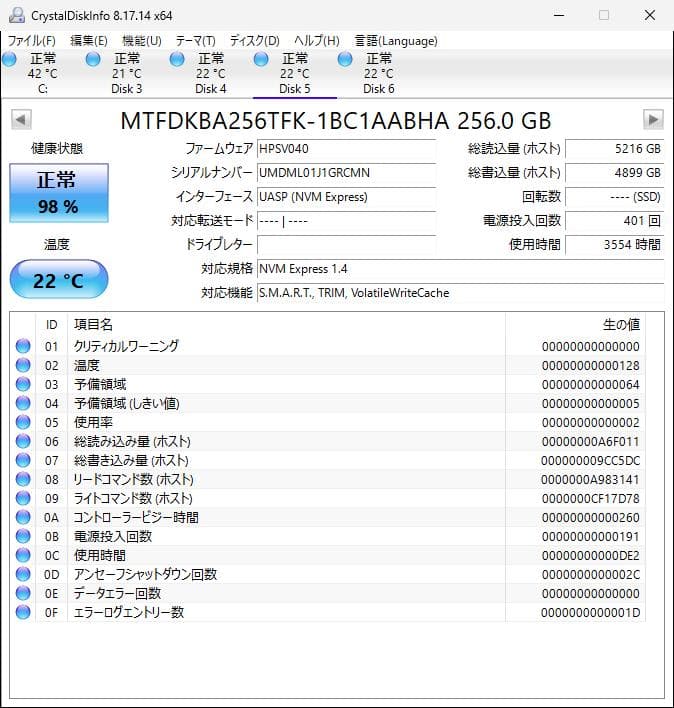674x708 pixels.
Task: Click raw value 00000000A6F011
Action: point(590,441)
